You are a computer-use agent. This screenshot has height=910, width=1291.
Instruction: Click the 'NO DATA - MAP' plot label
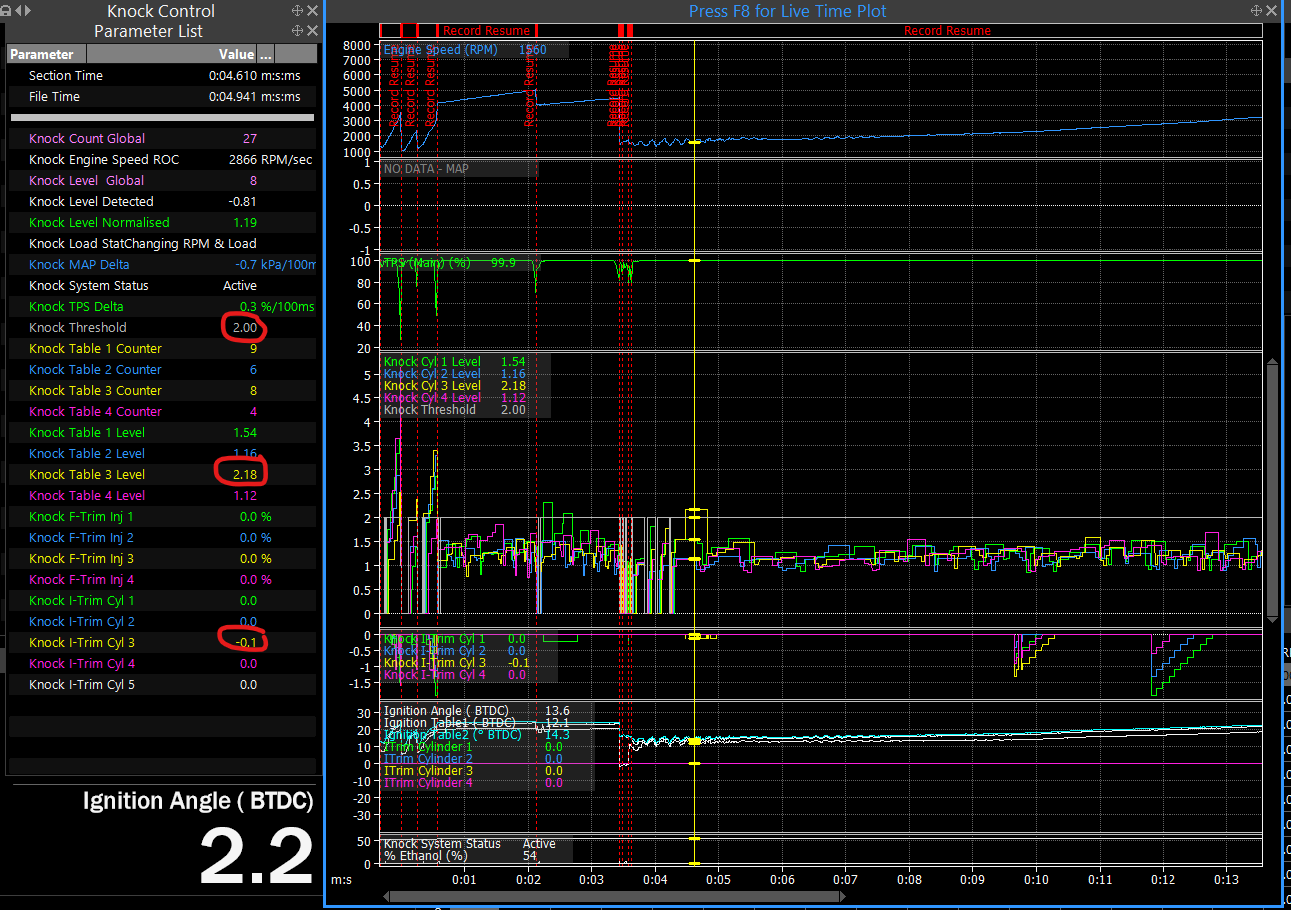click(x=426, y=169)
